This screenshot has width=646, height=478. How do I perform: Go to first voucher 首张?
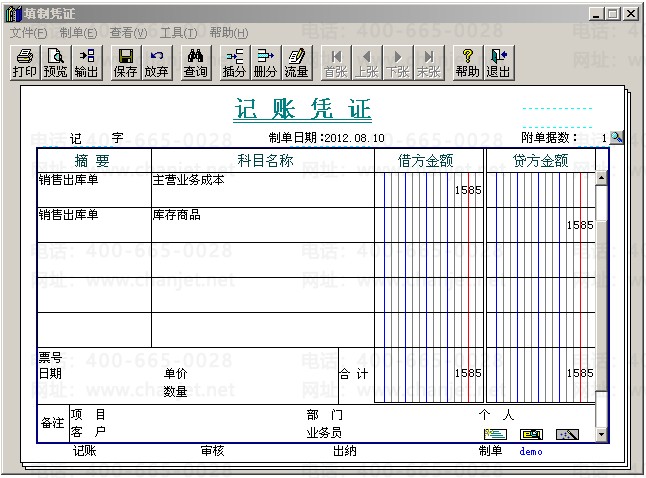336,63
